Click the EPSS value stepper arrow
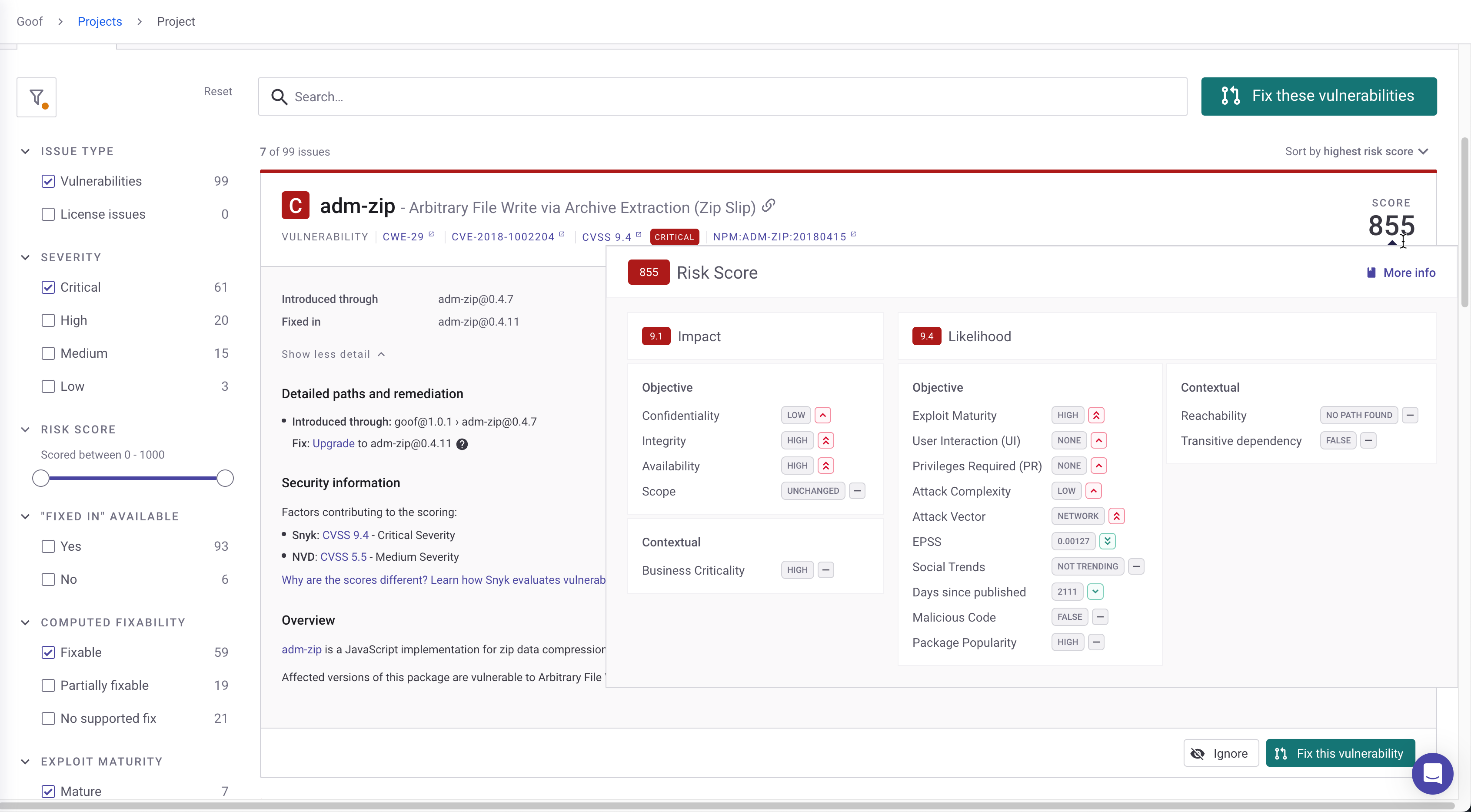This screenshot has width=1471, height=812. tap(1107, 541)
